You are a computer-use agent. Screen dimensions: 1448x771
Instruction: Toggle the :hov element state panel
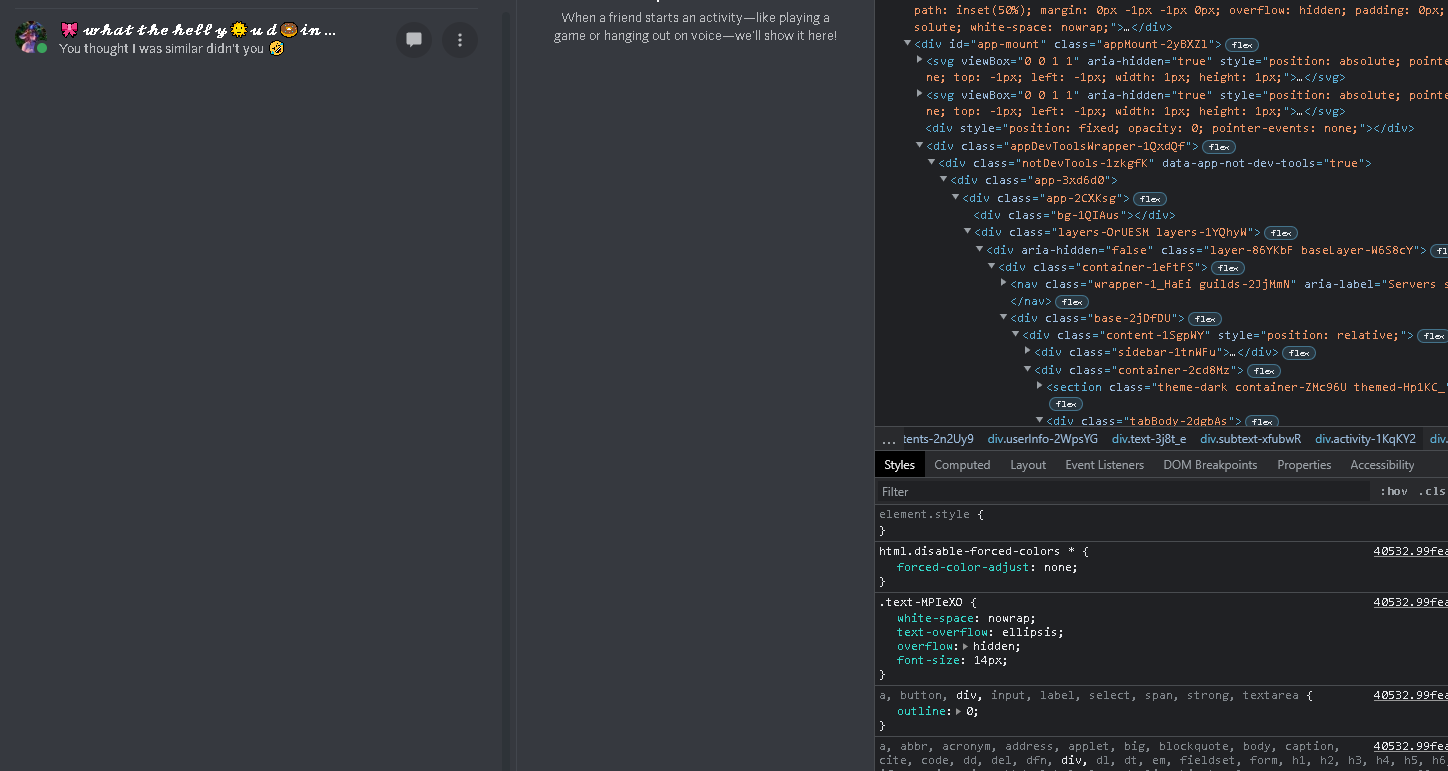click(x=1393, y=491)
